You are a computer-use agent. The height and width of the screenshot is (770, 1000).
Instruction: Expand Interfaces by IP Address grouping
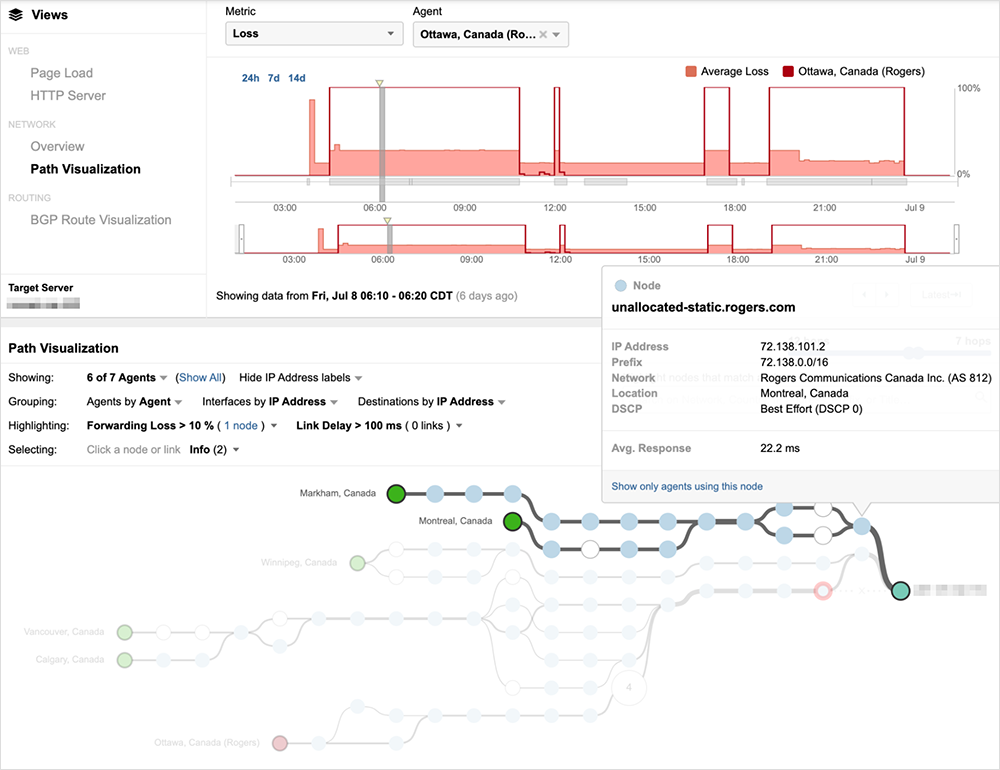270,402
